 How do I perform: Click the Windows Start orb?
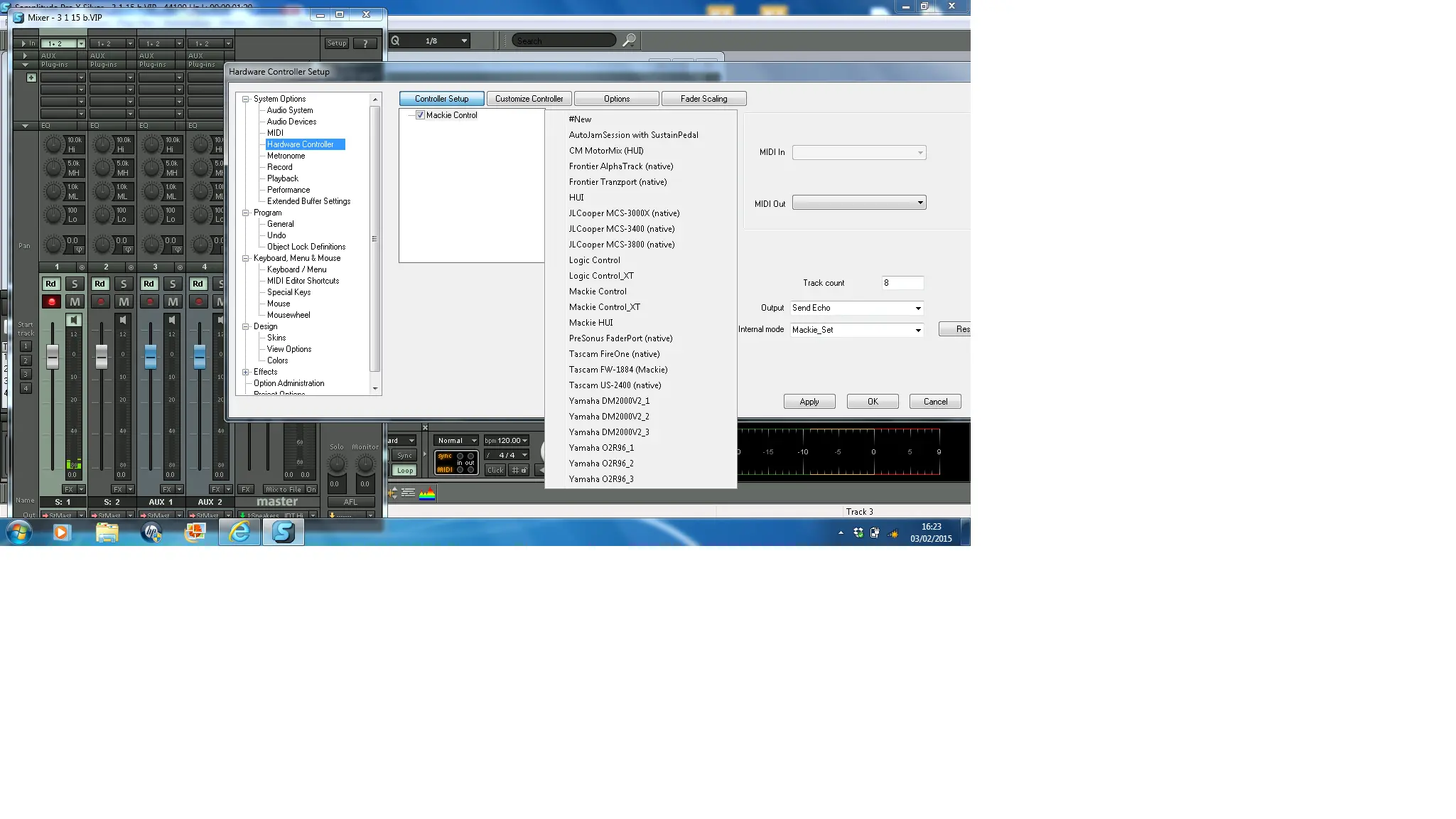coord(18,532)
